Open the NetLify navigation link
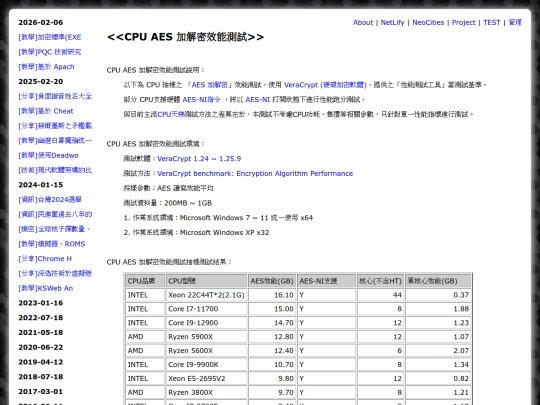540x405 pixels. pyautogui.click(x=392, y=22)
